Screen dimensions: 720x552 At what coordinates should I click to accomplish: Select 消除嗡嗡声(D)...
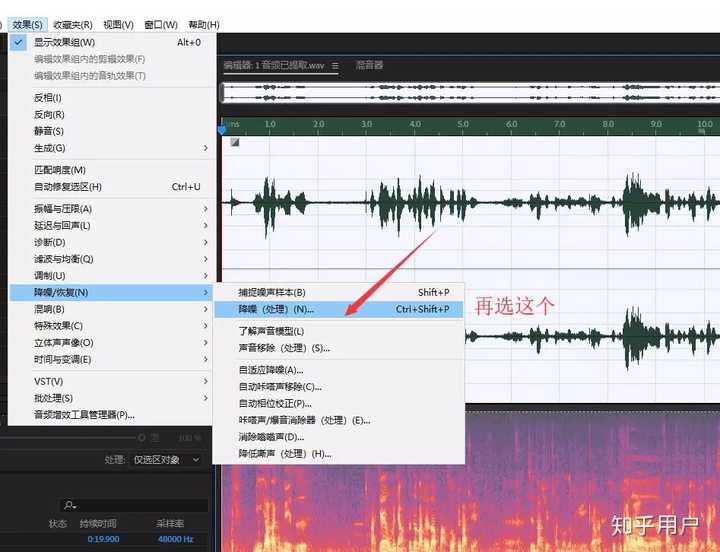coord(339,437)
